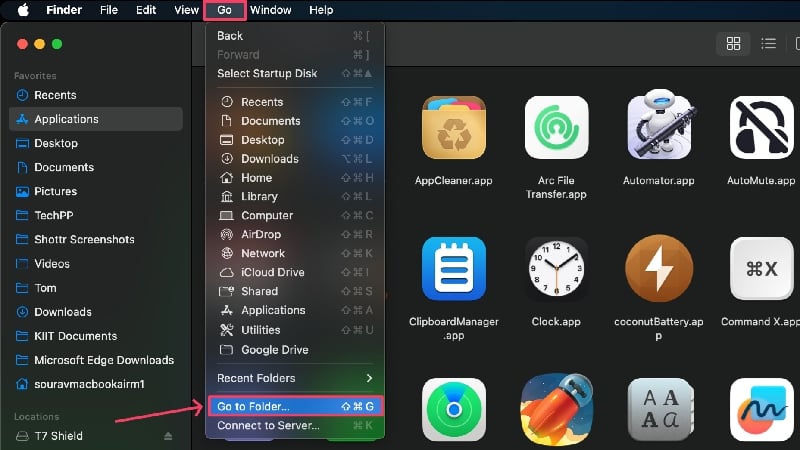The image size is (800, 450).
Task: Open Tom folder in sidebar
Action: click(x=96, y=288)
